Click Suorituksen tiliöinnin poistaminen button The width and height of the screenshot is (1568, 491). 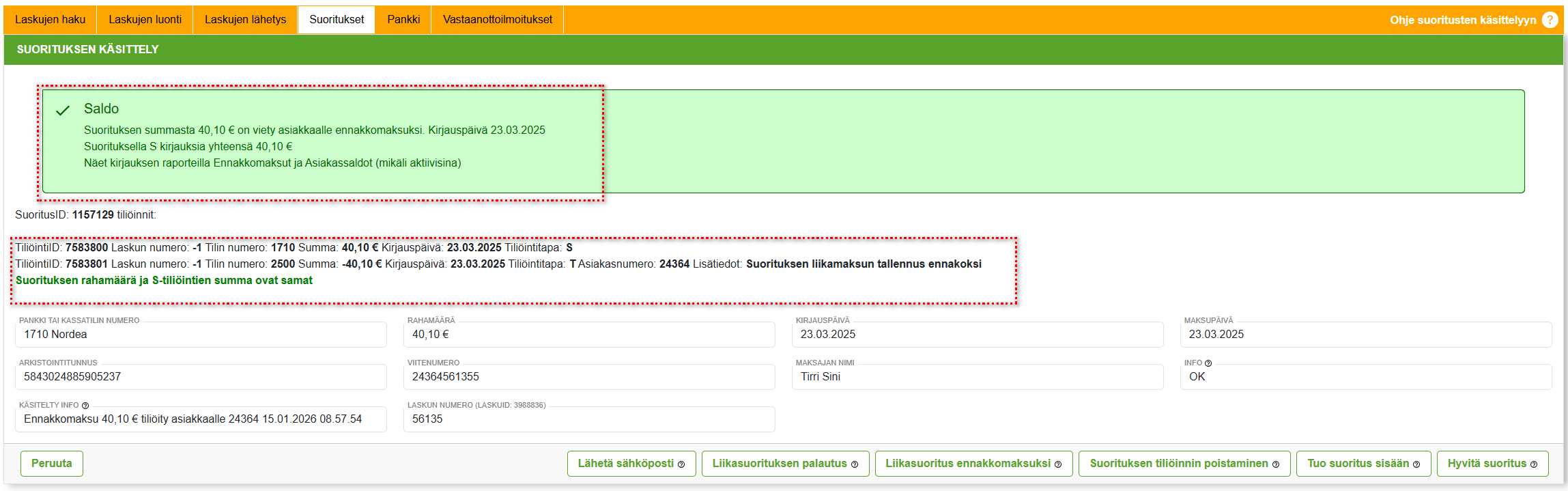point(1184,463)
